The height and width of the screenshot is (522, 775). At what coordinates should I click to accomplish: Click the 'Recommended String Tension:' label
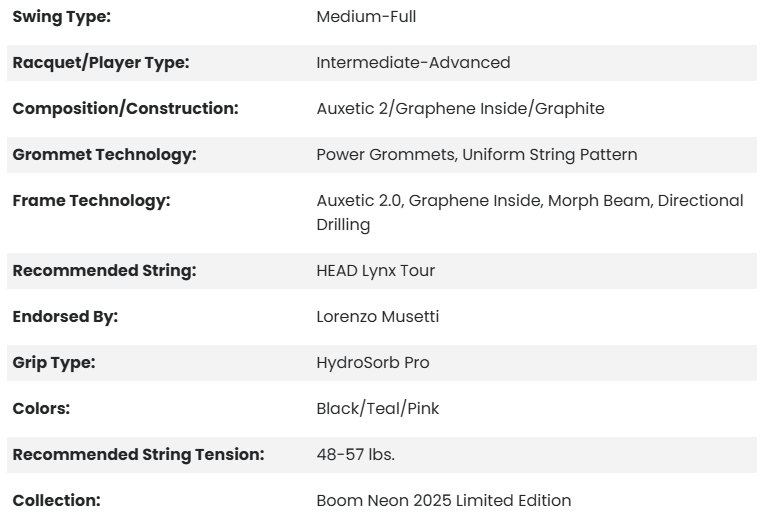pos(138,455)
